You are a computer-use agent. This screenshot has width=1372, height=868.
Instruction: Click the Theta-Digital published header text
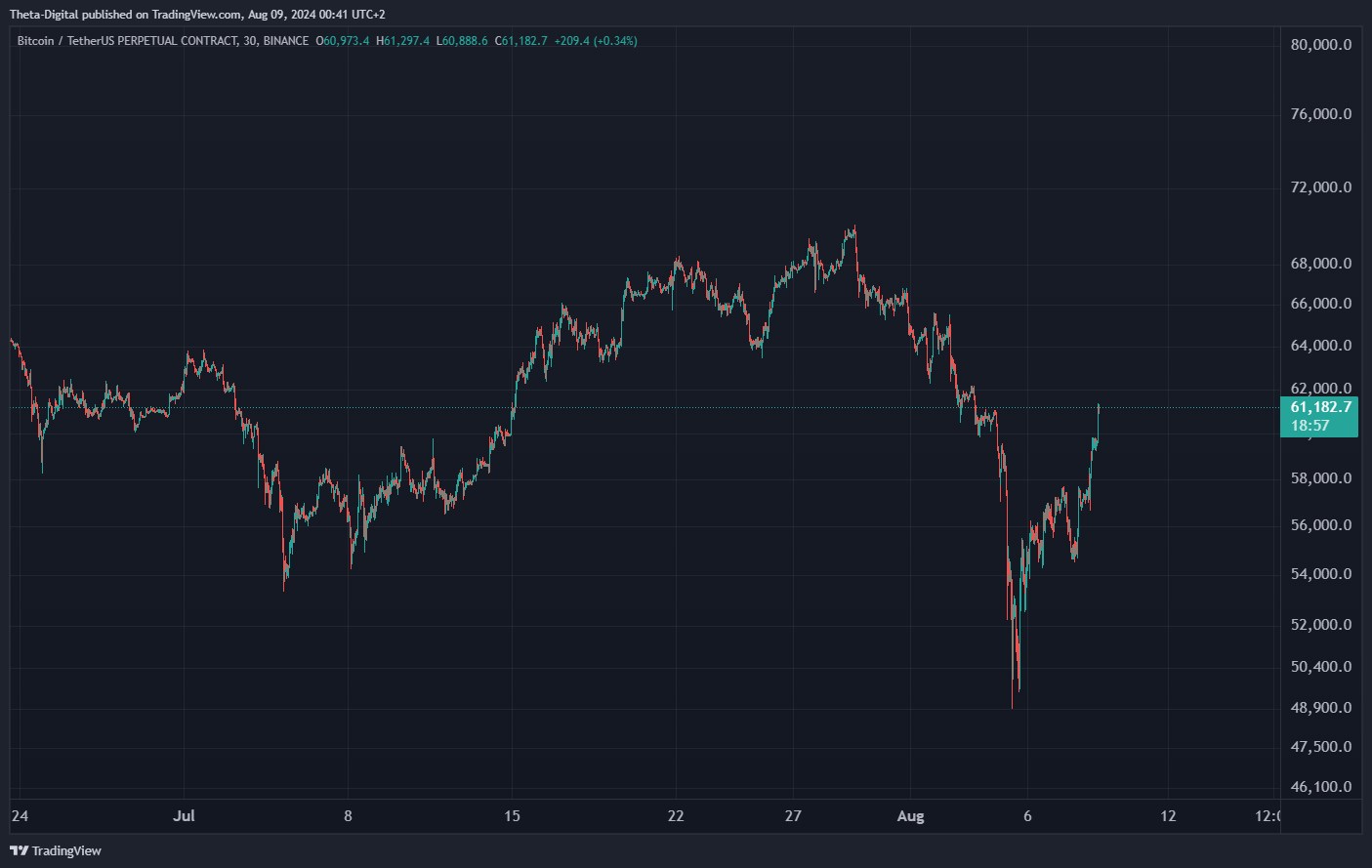pos(197,15)
